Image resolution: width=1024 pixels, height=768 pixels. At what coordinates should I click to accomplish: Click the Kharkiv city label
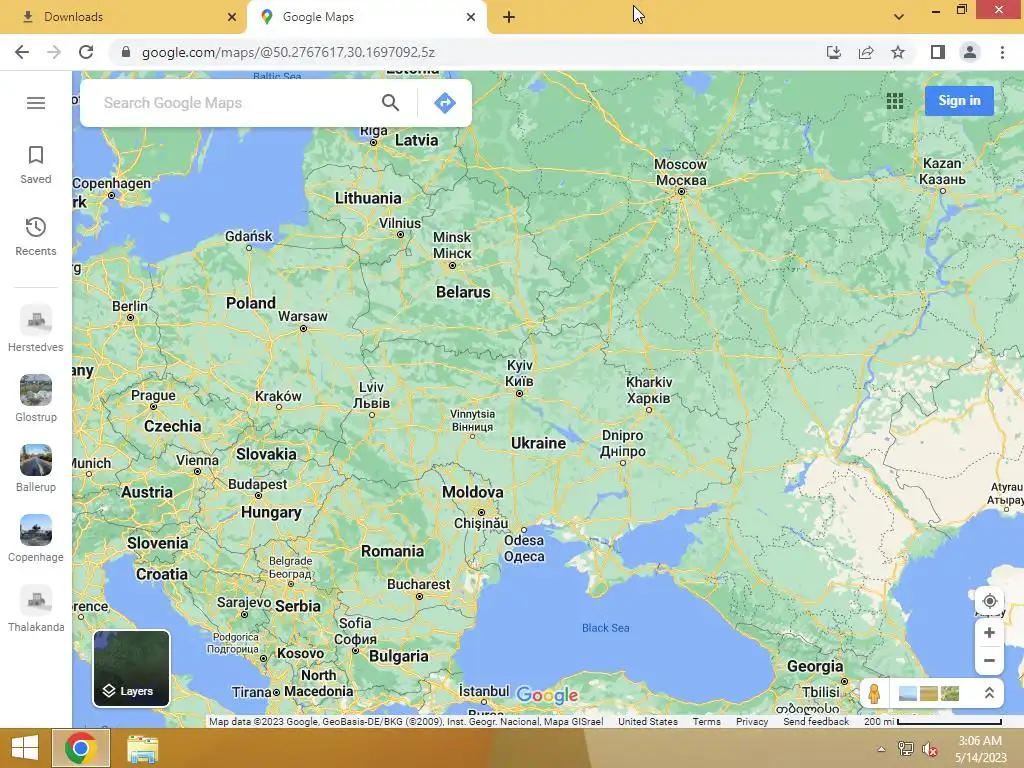pyautogui.click(x=648, y=390)
